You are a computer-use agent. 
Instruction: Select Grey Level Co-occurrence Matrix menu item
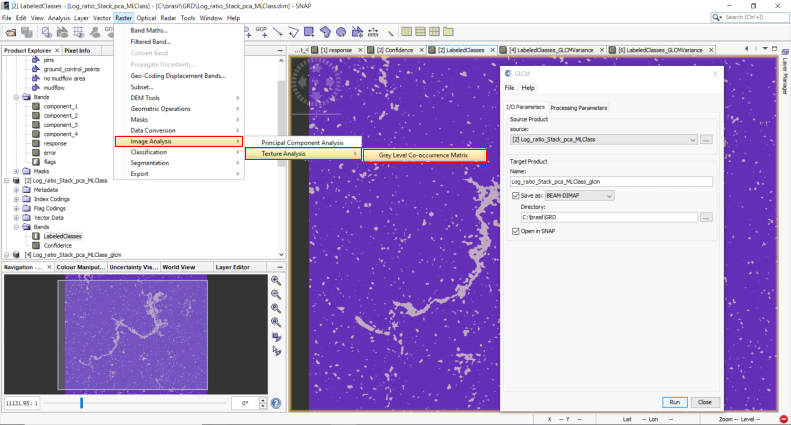(425, 155)
